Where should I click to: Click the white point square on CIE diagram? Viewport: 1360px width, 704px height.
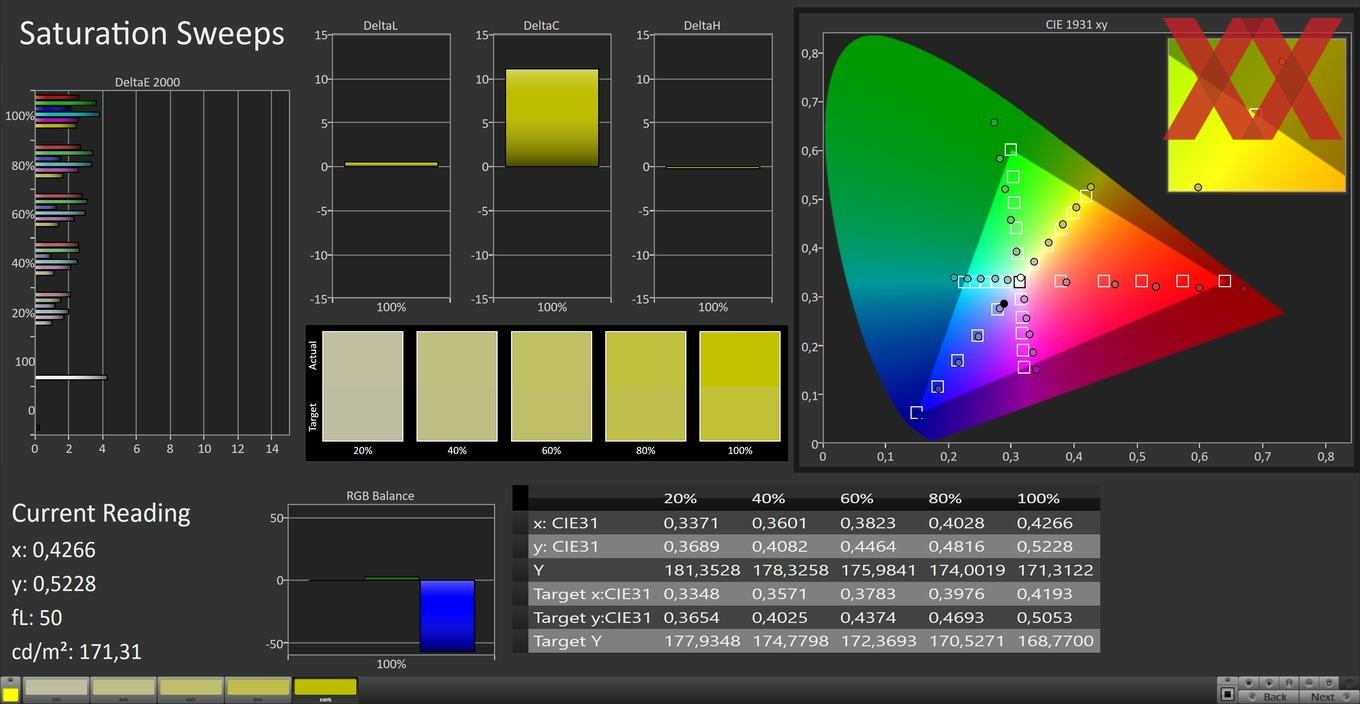pyautogui.click(x=1019, y=282)
